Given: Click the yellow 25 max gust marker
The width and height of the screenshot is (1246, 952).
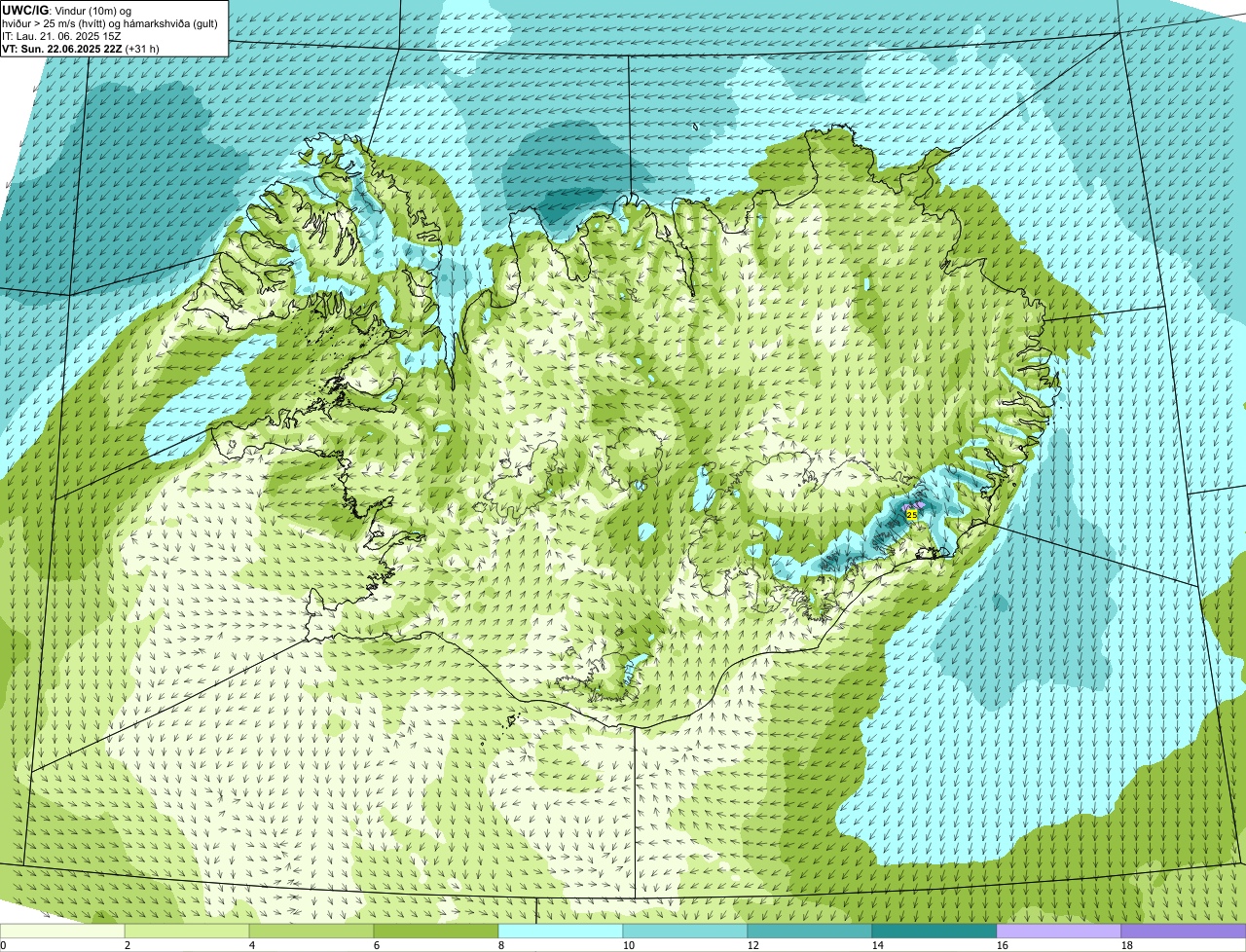Looking at the screenshot, I should pos(911,515).
